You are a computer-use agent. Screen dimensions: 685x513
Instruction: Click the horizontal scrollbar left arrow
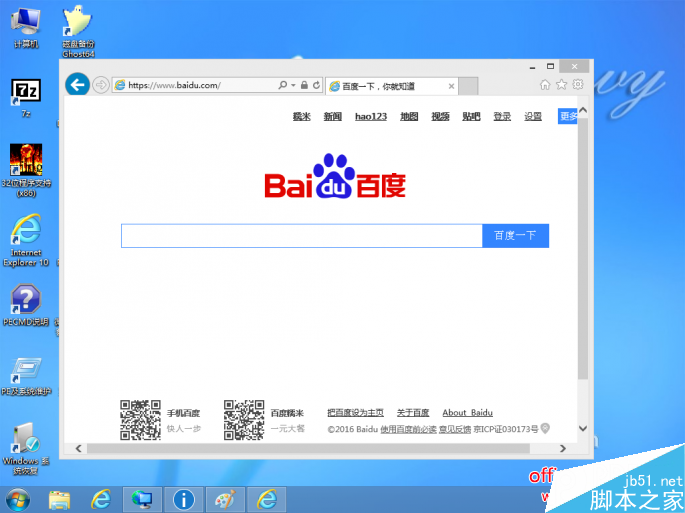coord(79,448)
